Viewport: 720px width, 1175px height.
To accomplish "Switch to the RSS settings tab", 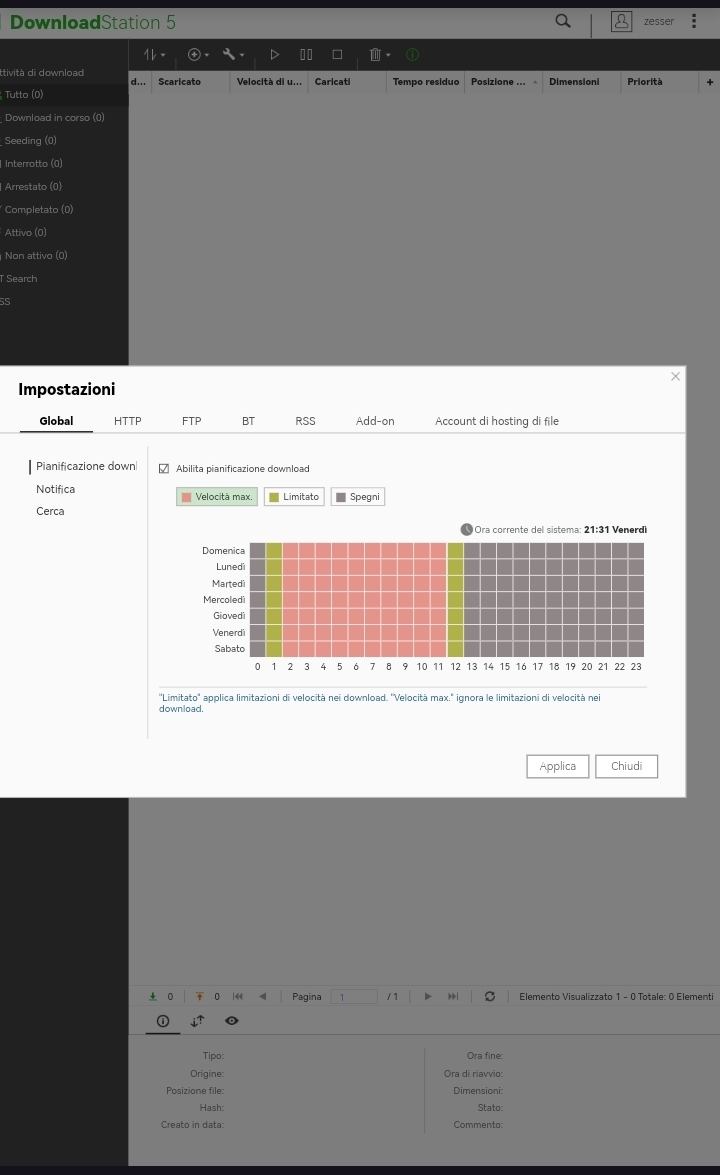I will click(305, 421).
